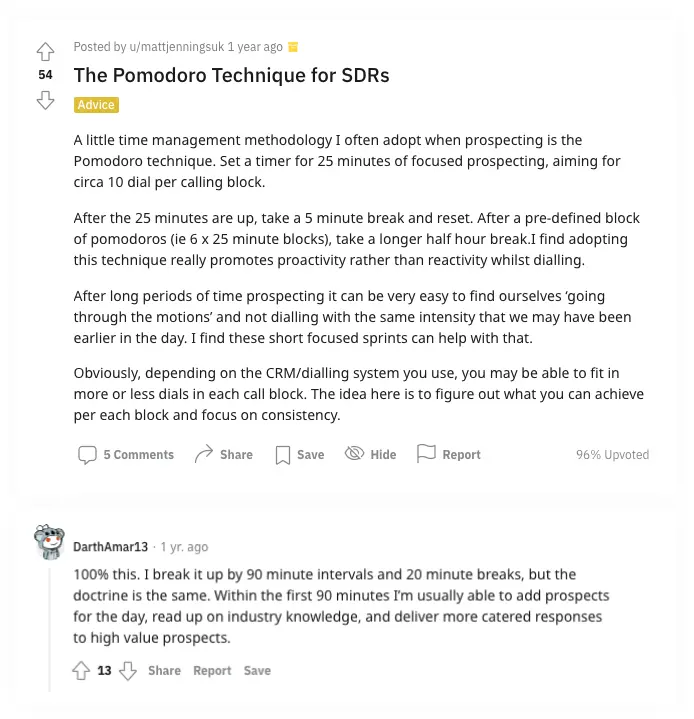Select the Advice flair tag
This screenshot has width=694, height=719.
pos(96,105)
